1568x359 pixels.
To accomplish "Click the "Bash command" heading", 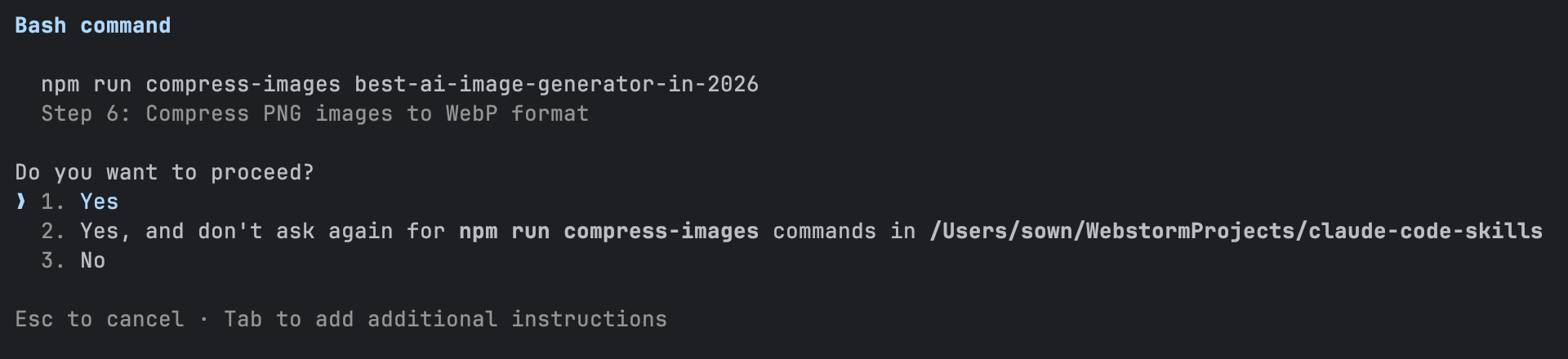I will [93, 26].
